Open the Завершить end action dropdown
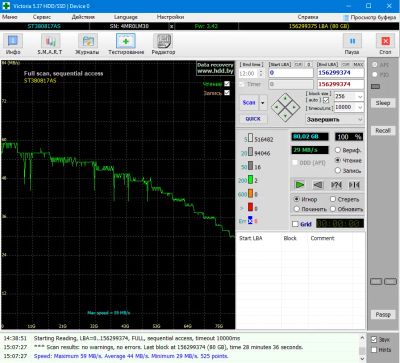 [360, 119]
